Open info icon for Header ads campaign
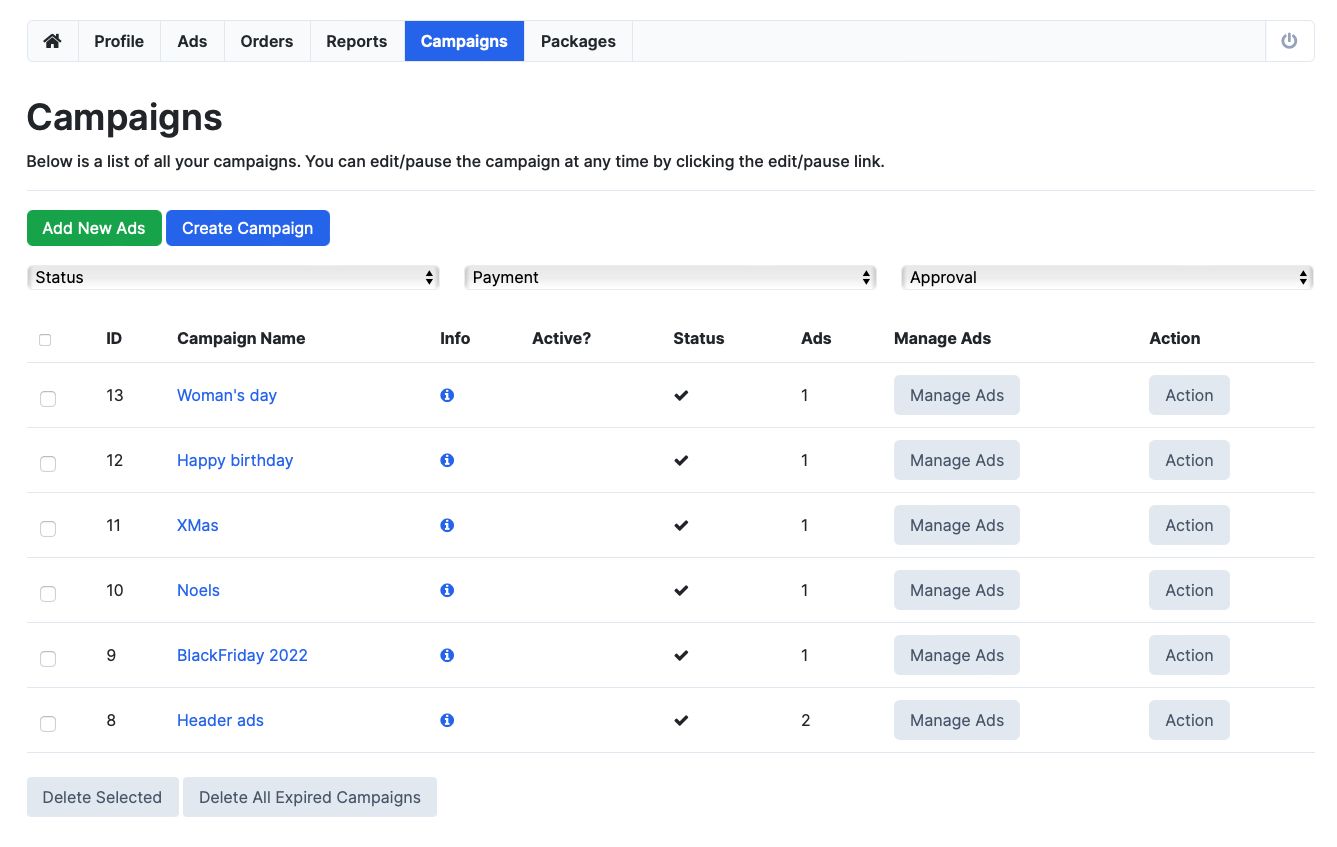 [x=447, y=720]
